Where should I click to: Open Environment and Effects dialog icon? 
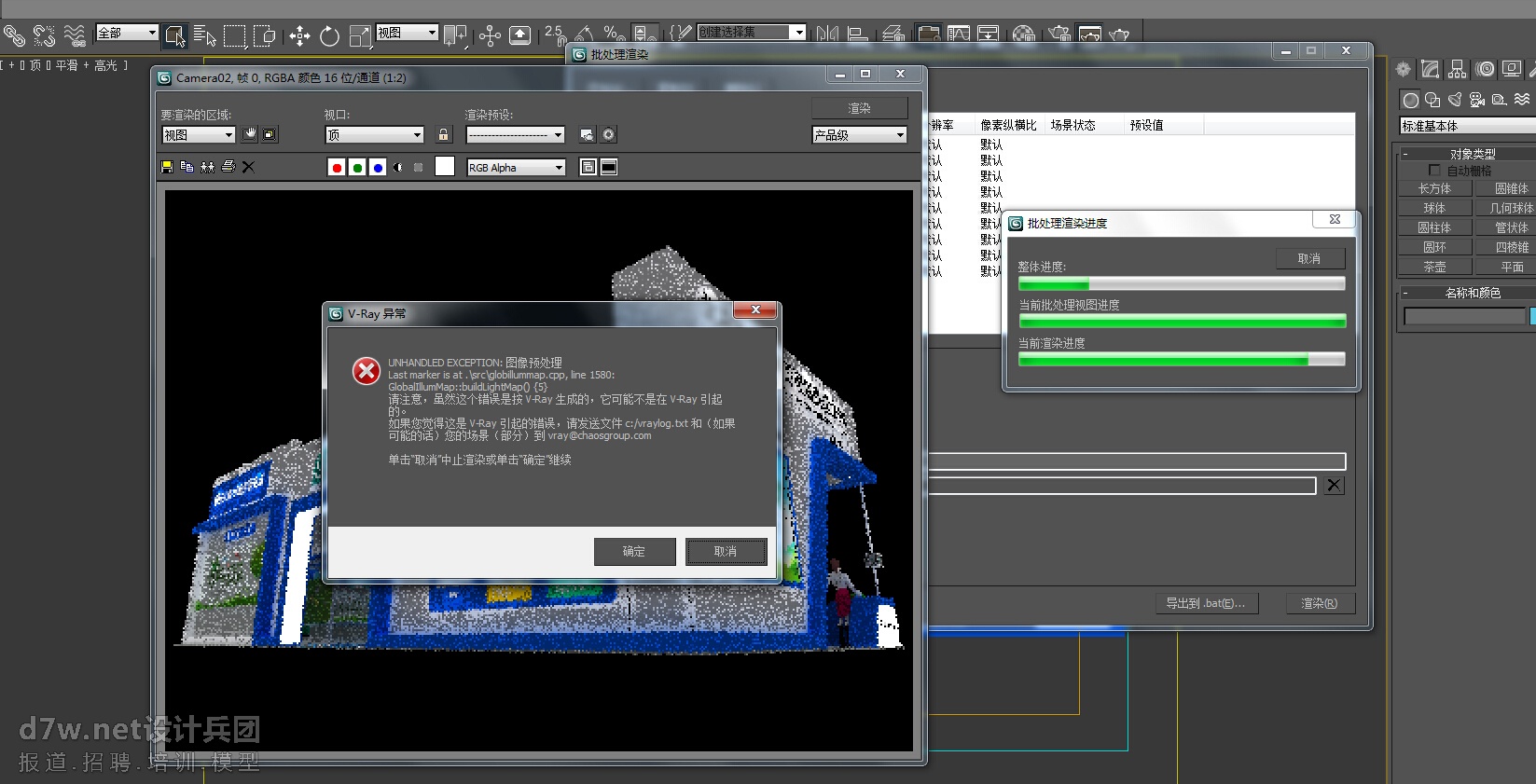pos(609,134)
